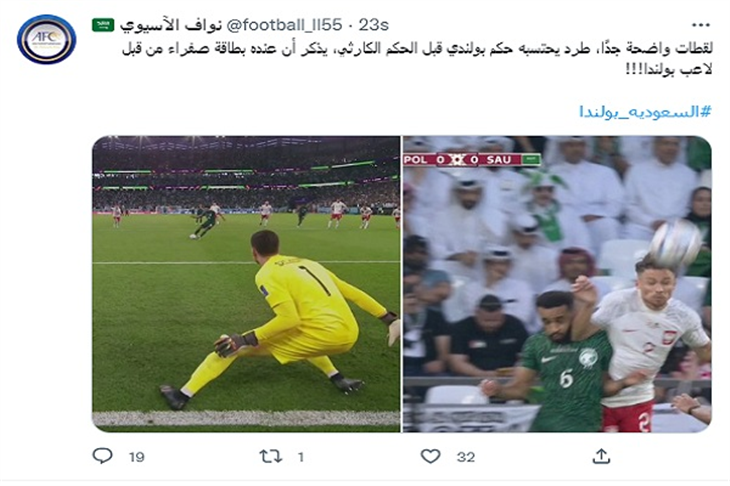
Task: Open the three-dot more options menu
Action: tap(701, 25)
